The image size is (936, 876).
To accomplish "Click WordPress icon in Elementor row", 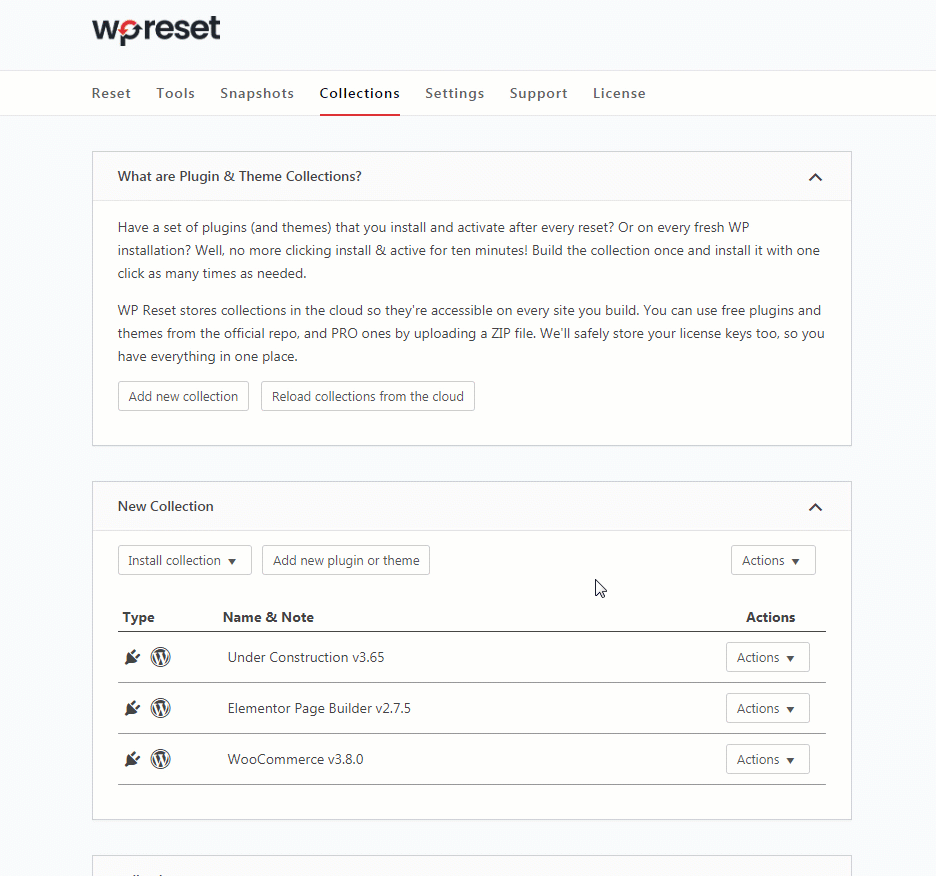I will 161,708.
